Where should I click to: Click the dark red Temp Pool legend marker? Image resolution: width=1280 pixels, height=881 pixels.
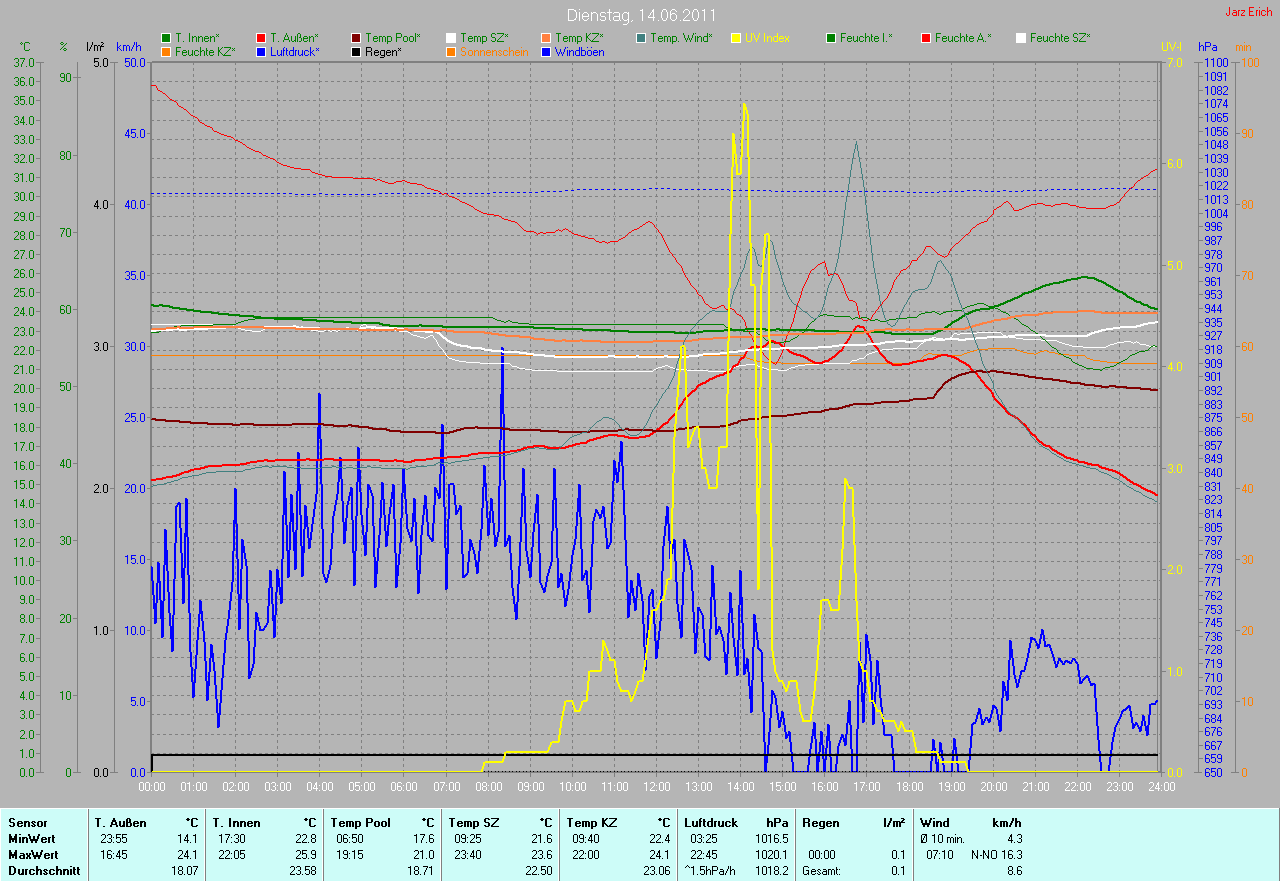pos(357,38)
